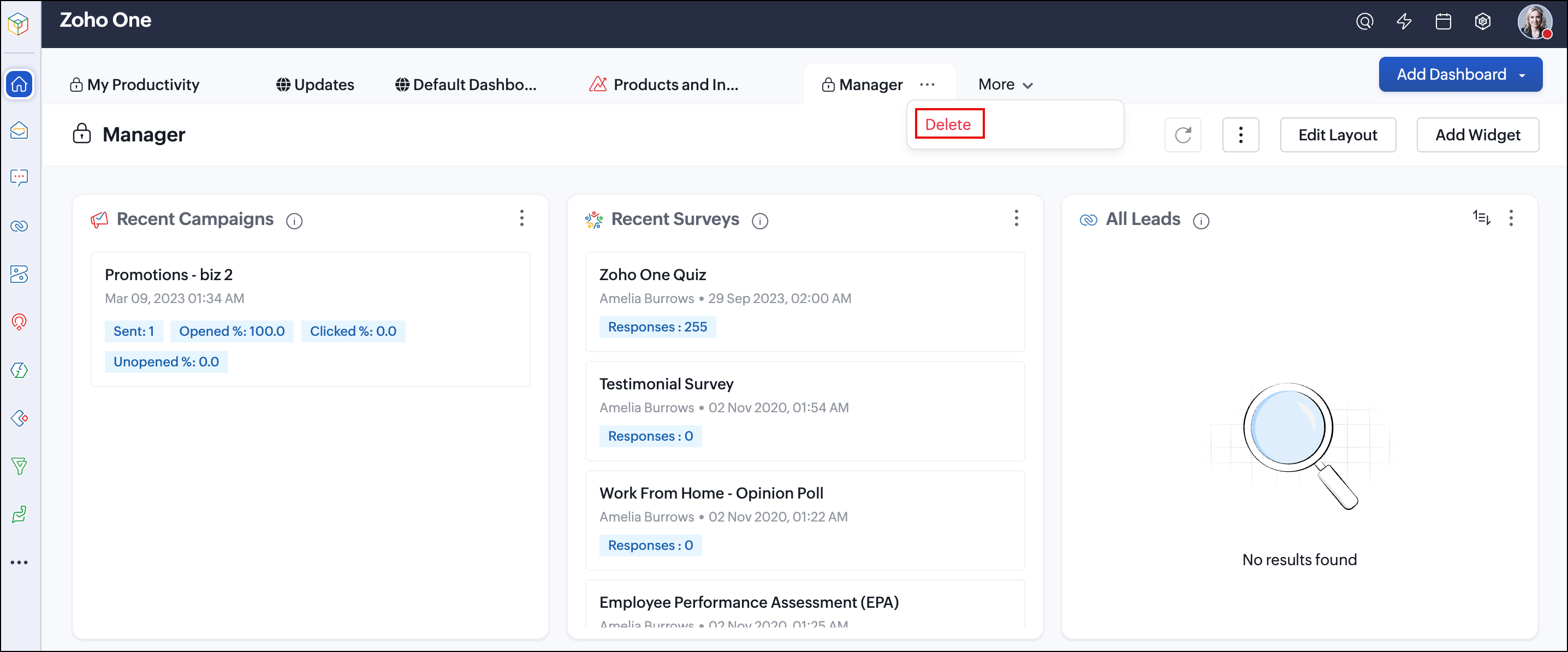Click the Zoho One cube logo
This screenshot has width=1568, height=652.
(19, 25)
